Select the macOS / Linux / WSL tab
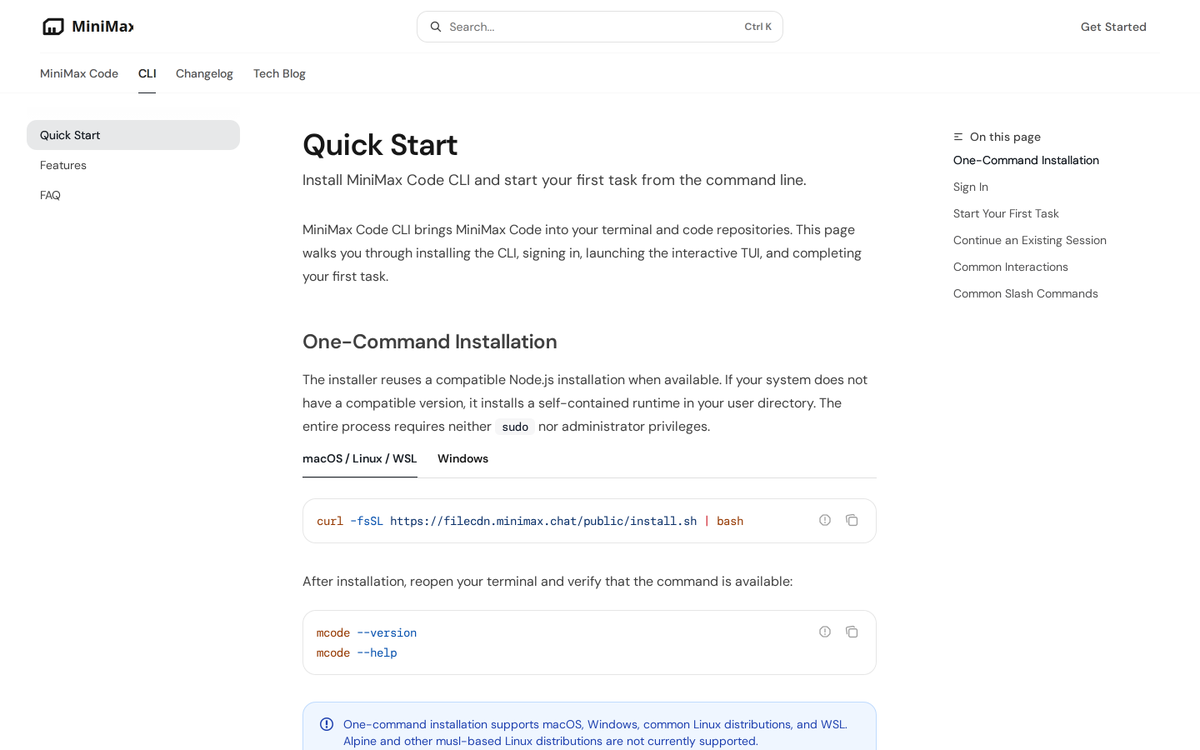This screenshot has height=750, width=1200. coord(360,459)
